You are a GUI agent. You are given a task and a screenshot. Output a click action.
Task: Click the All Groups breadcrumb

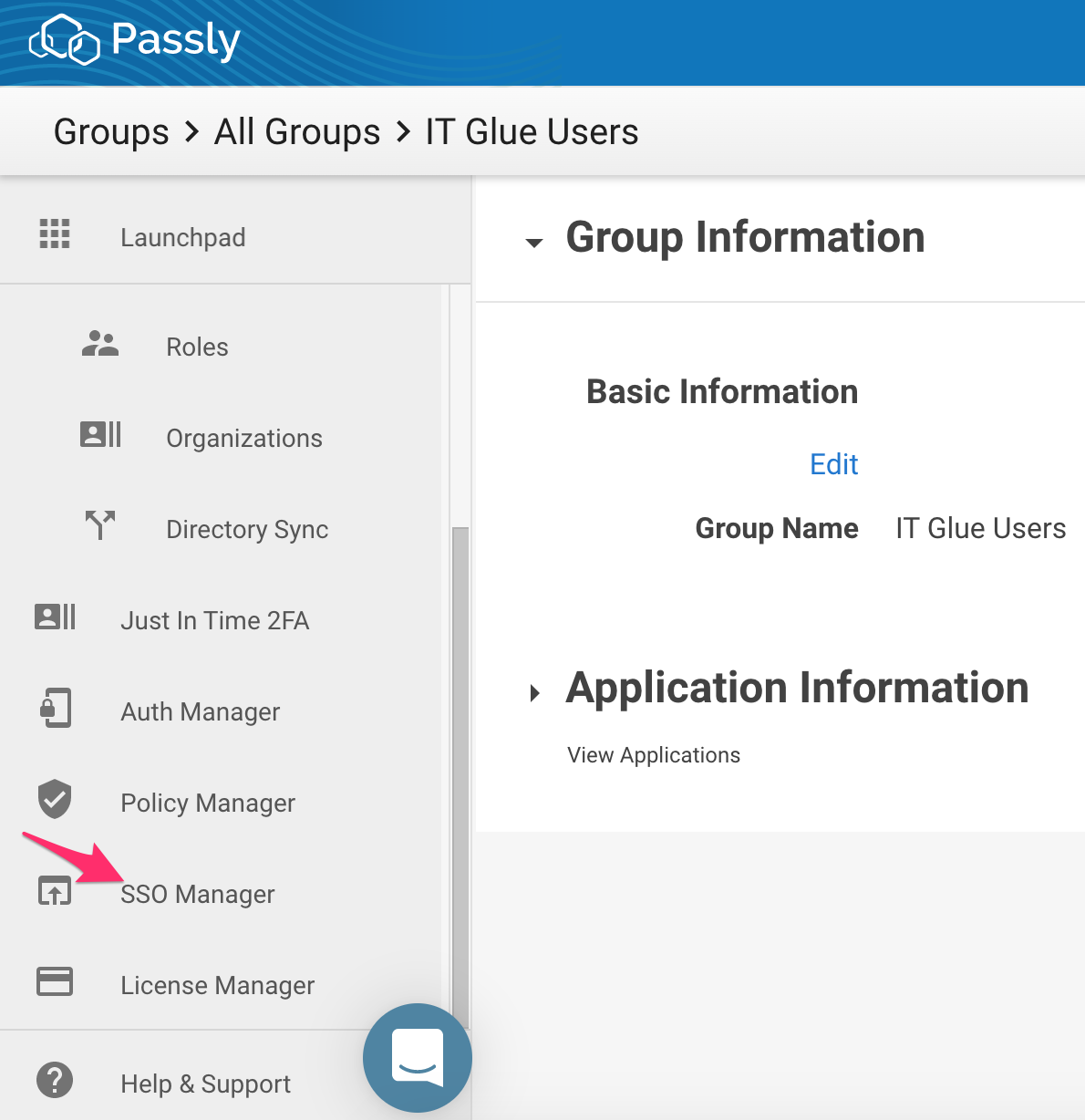coord(297,131)
